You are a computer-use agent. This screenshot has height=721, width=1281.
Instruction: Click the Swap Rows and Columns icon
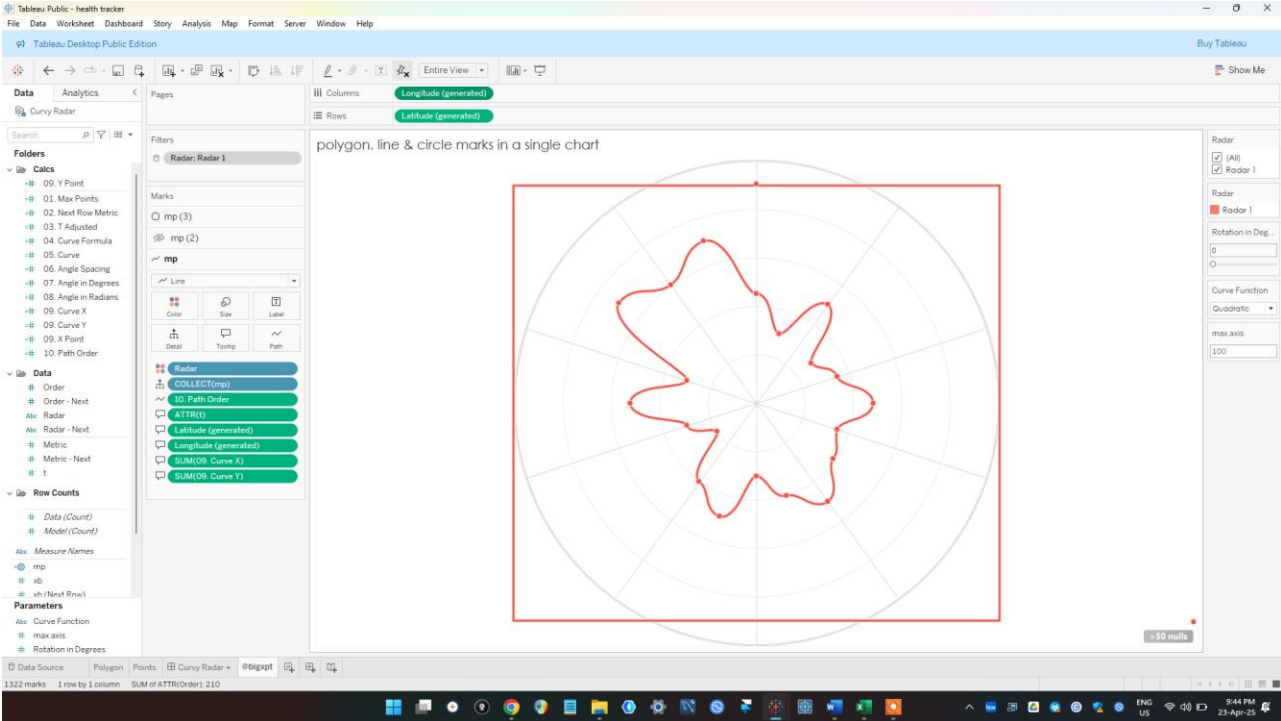click(x=253, y=71)
